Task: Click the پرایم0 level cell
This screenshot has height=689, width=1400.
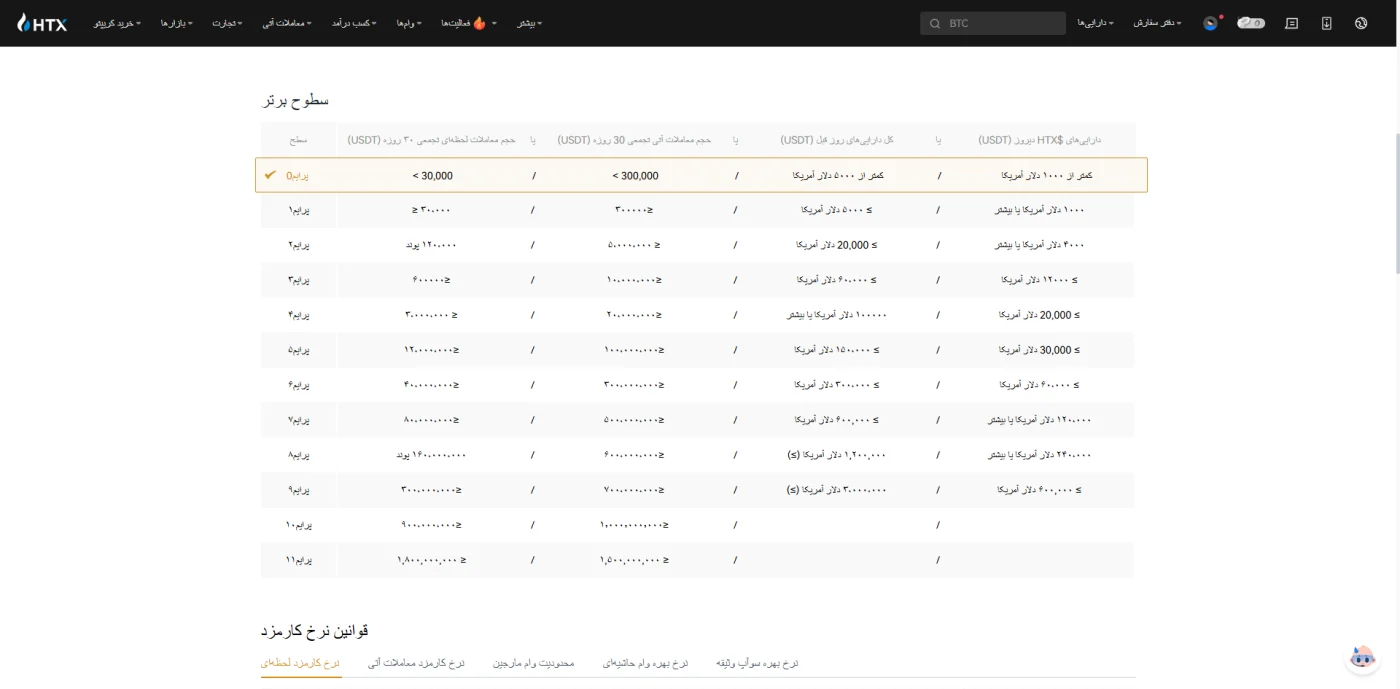Action: tap(298, 175)
